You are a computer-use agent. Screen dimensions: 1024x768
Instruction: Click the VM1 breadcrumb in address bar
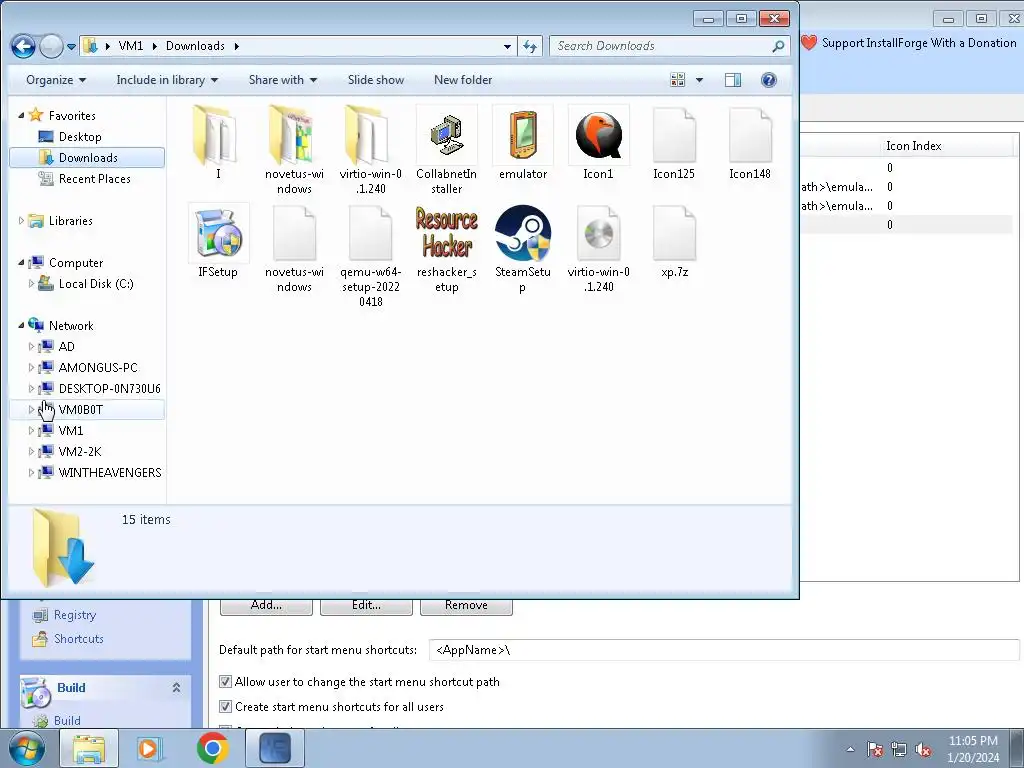pyautogui.click(x=131, y=46)
